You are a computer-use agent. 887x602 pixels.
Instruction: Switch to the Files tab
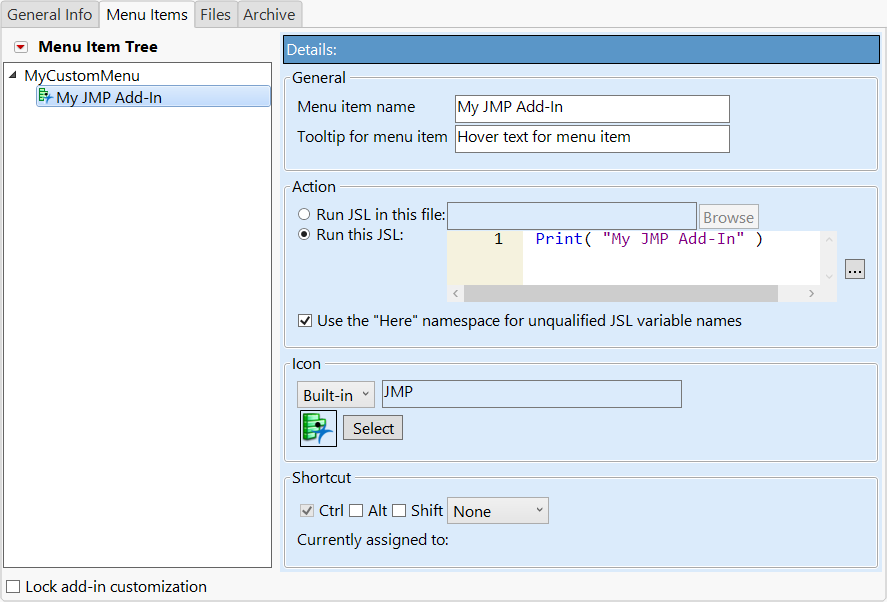tap(215, 14)
